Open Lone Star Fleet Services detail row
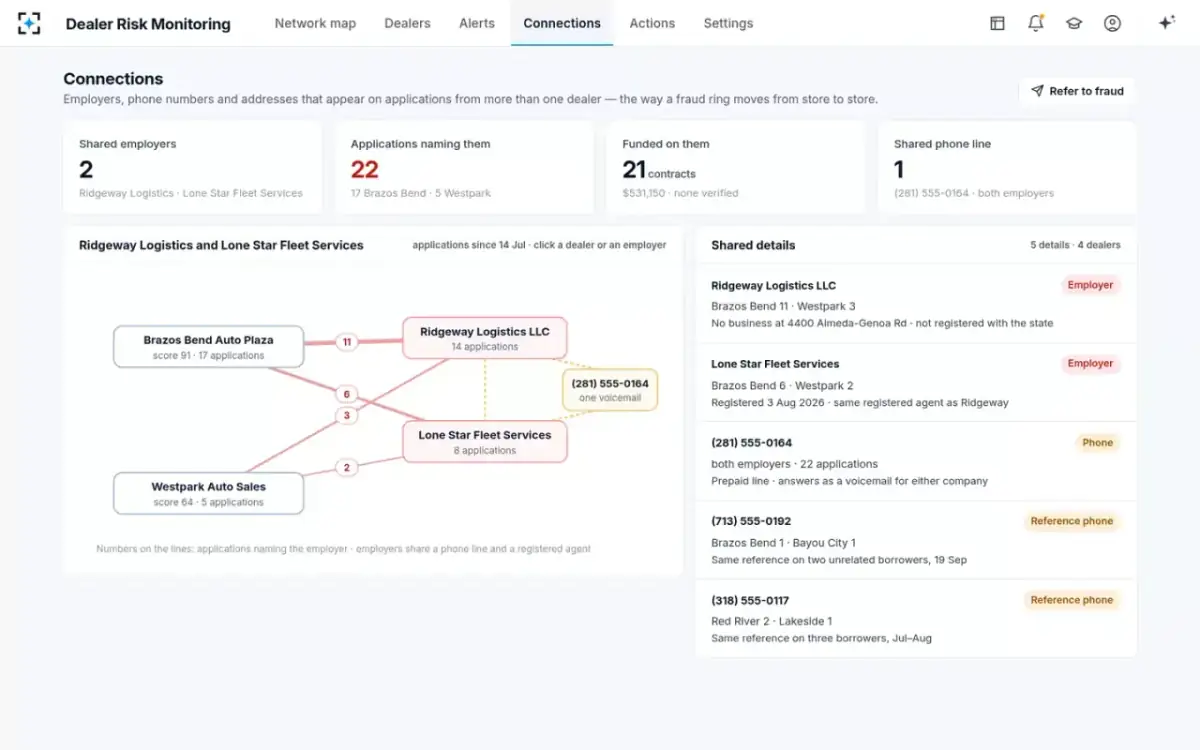Screen dimensions: 1200x750 click(x=916, y=383)
